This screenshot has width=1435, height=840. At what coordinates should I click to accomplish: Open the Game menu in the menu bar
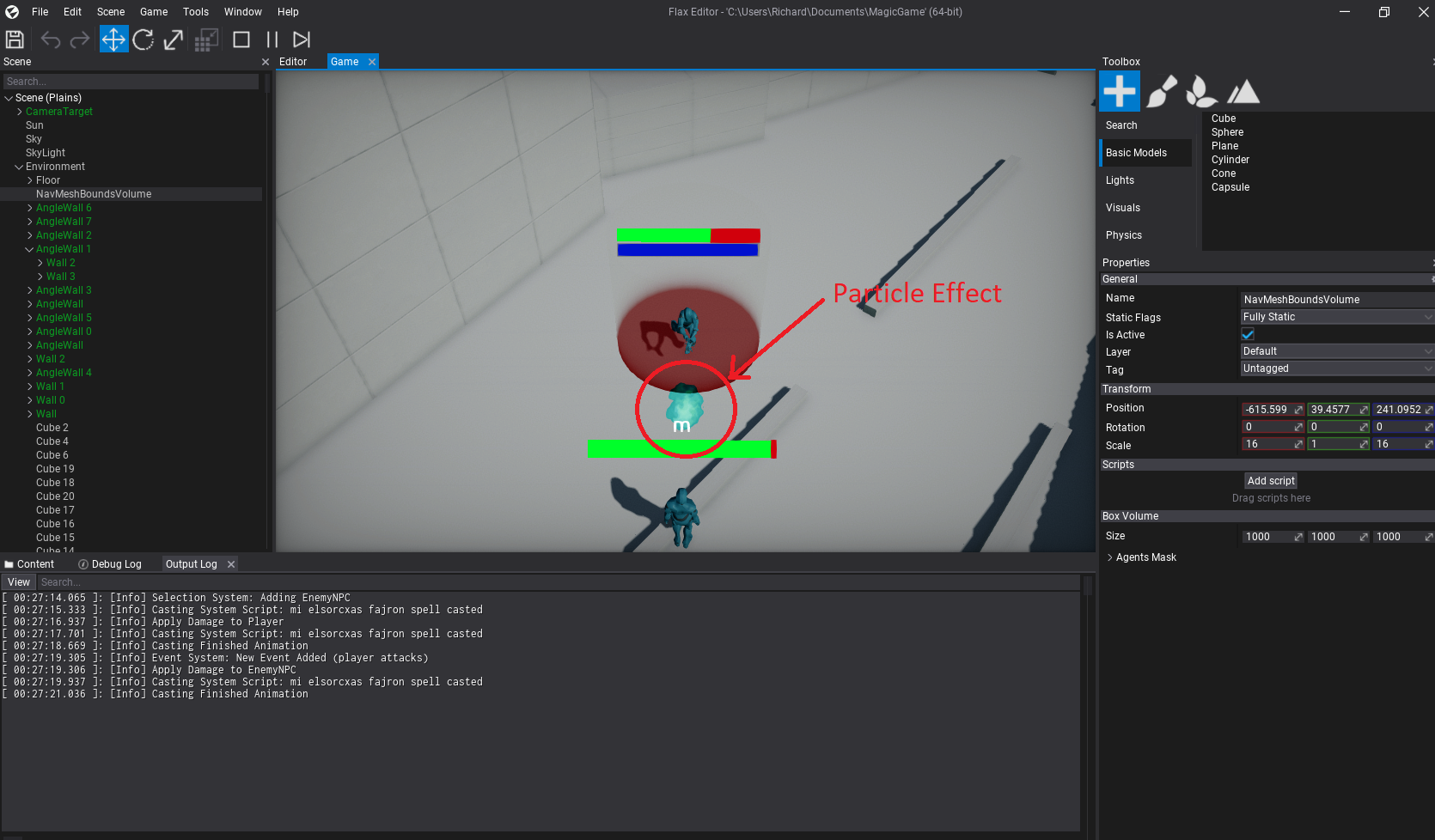pos(153,11)
